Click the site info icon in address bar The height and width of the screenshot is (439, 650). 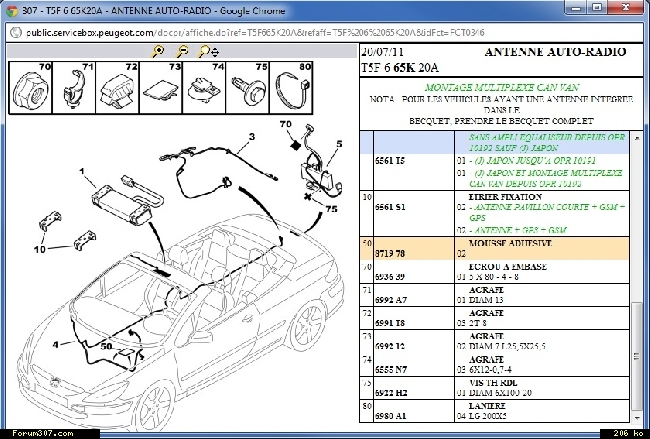(x=15, y=32)
